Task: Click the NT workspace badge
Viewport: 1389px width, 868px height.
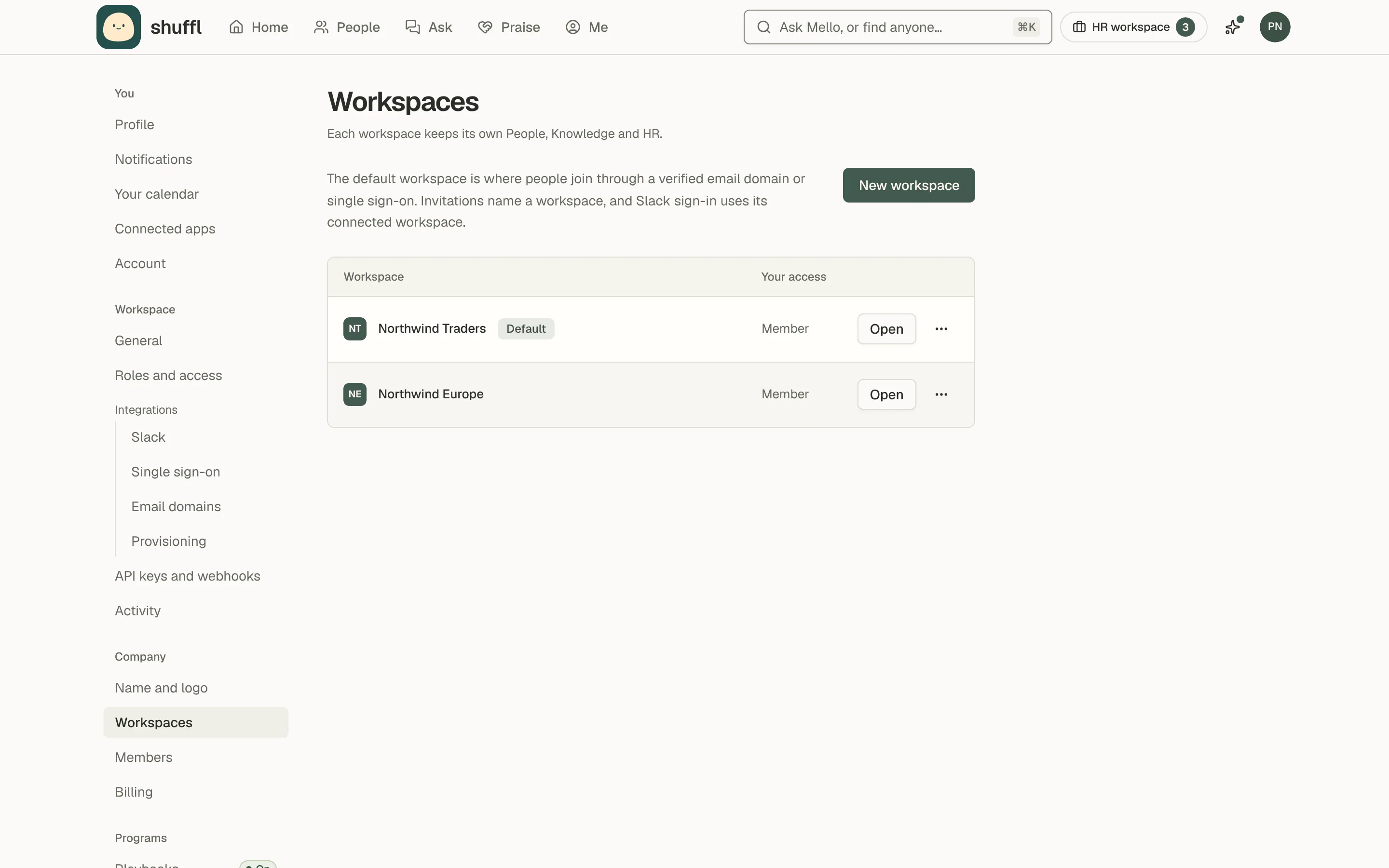Action: [x=354, y=328]
